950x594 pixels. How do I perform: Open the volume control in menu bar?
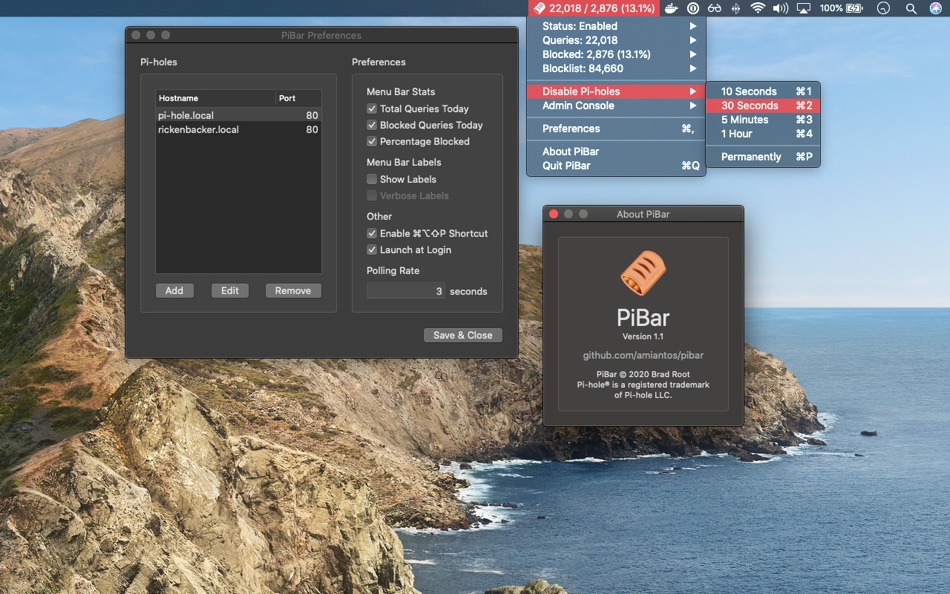point(780,8)
